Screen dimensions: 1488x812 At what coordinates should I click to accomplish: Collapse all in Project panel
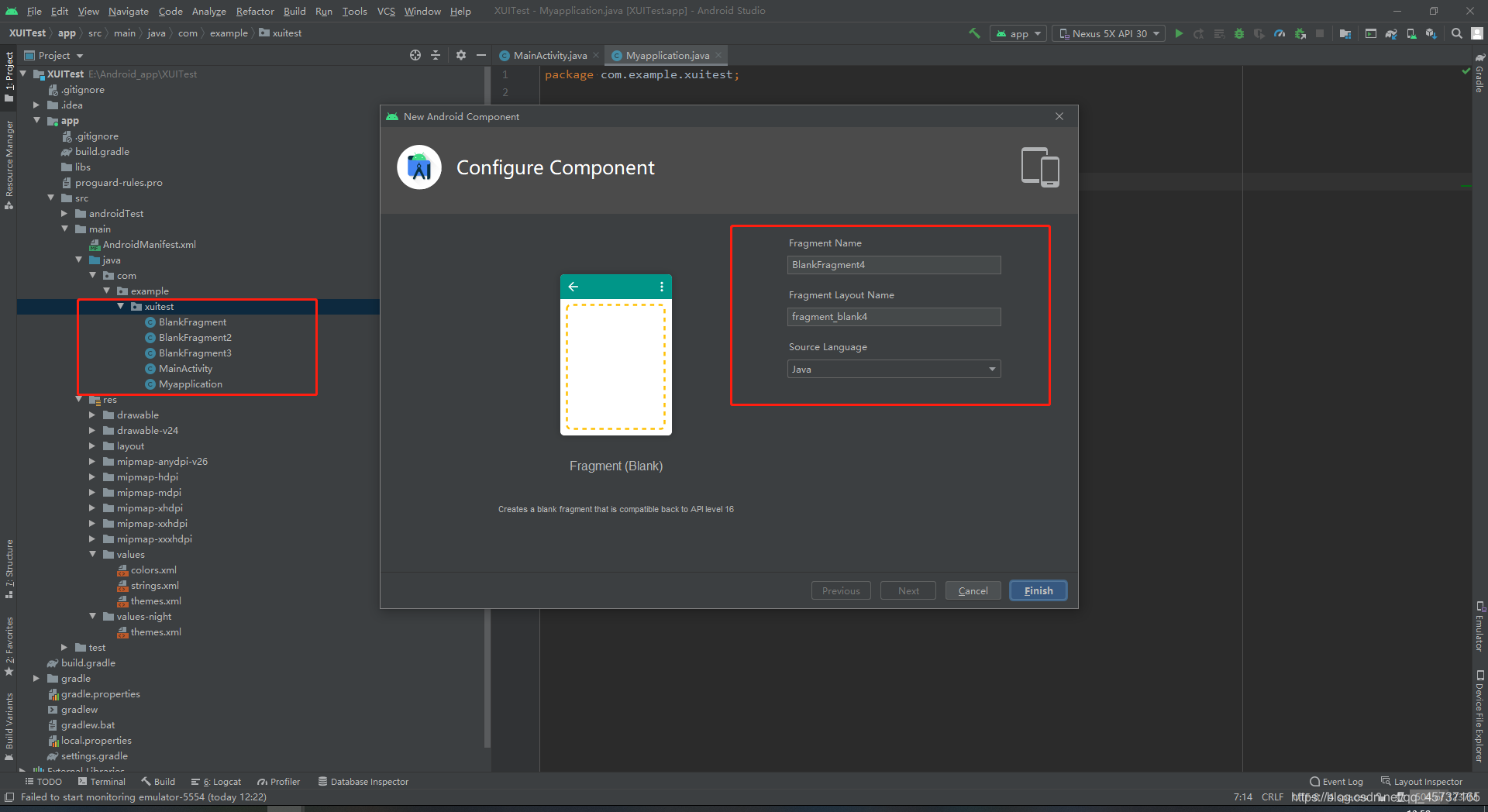point(436,55)
